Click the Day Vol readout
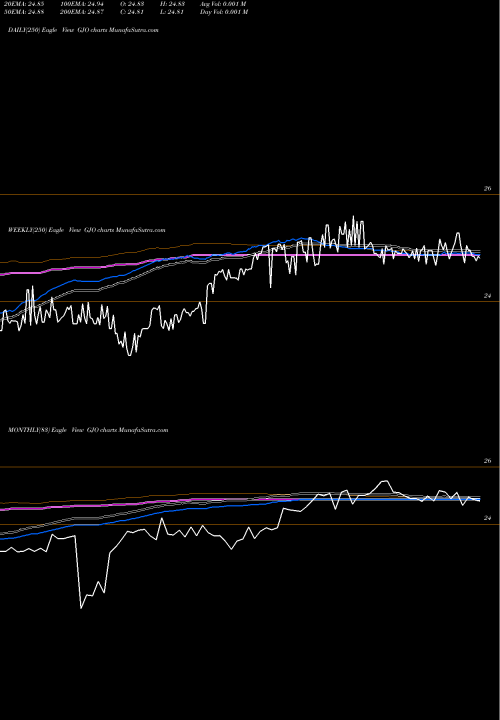 [x=224, y=12]
